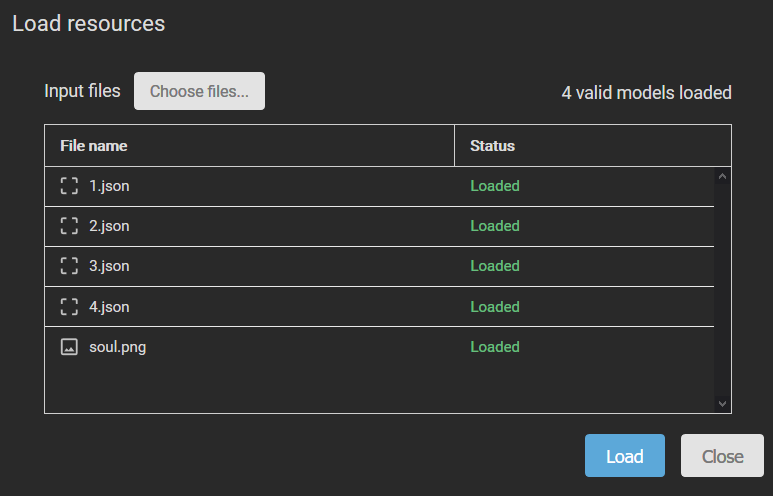Select the 4.json file name
This screenshot has width=773, height=496.
(x=109, y=307)
